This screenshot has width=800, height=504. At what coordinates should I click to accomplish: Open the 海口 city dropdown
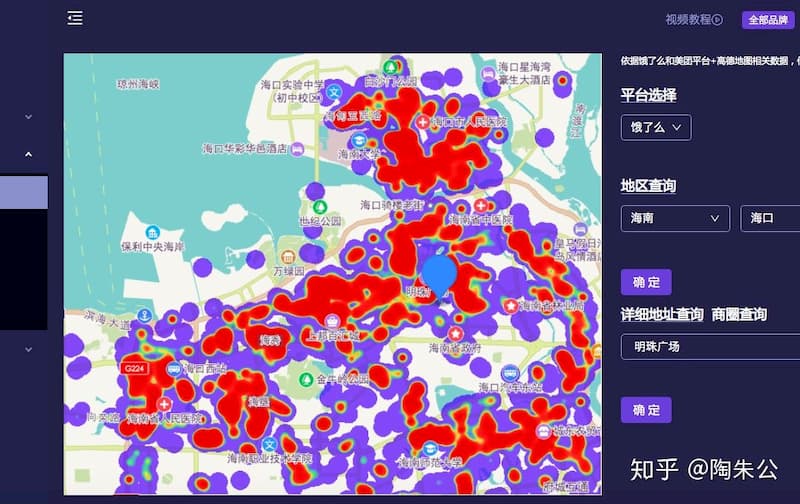coord(770,218)
